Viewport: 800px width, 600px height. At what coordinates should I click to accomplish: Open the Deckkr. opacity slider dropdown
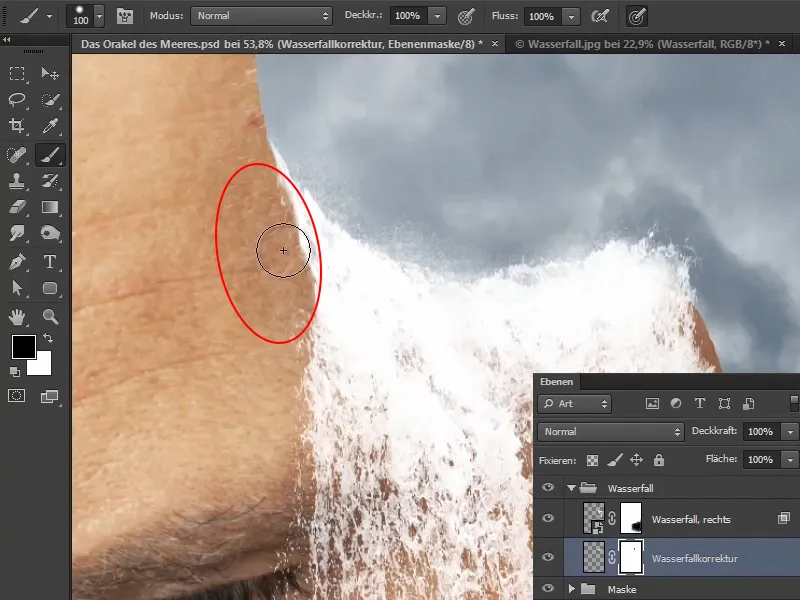pyautogui.click(x=437, y=16)
